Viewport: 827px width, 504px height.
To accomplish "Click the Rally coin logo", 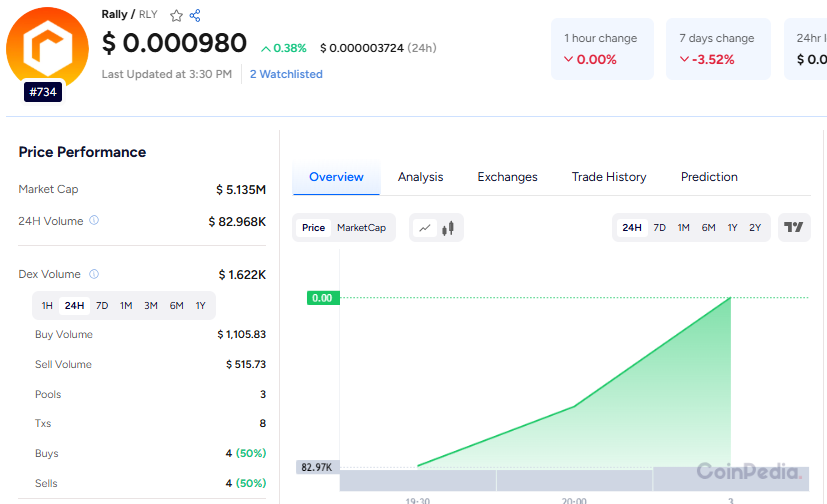I will click(47, 47).
